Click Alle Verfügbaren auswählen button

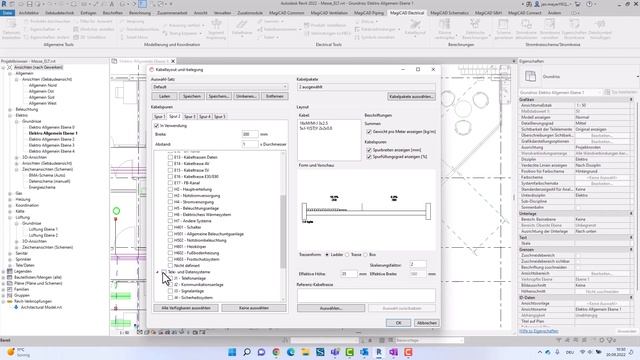pyautogui.click(x=186, y=308)
